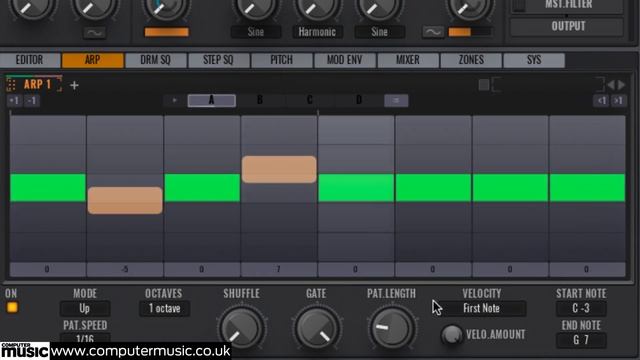Transpose pattern down with the -1 button
Viewport: 640px width, 360px height.
point(31,100)
